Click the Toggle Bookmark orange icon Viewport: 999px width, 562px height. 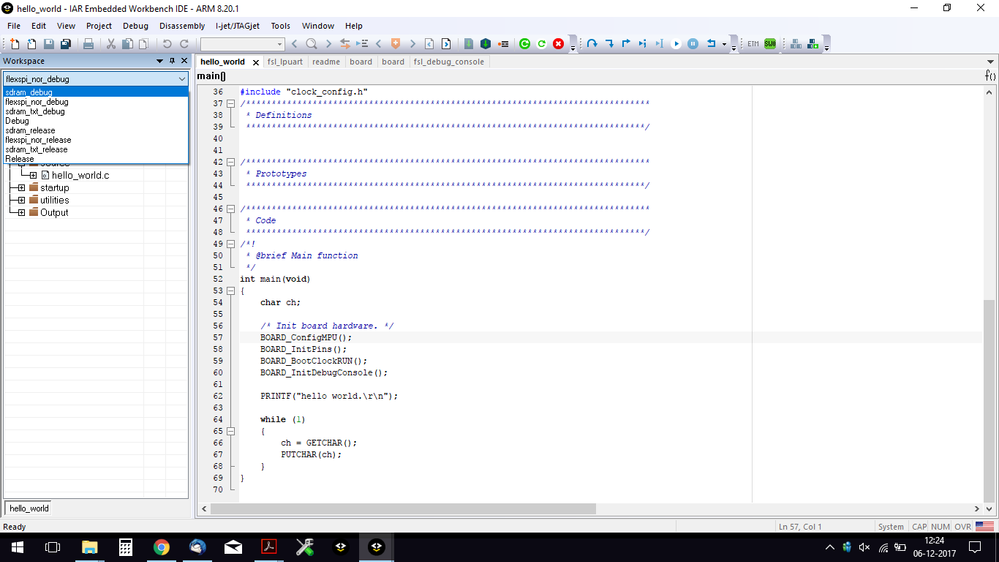(396, 44)
